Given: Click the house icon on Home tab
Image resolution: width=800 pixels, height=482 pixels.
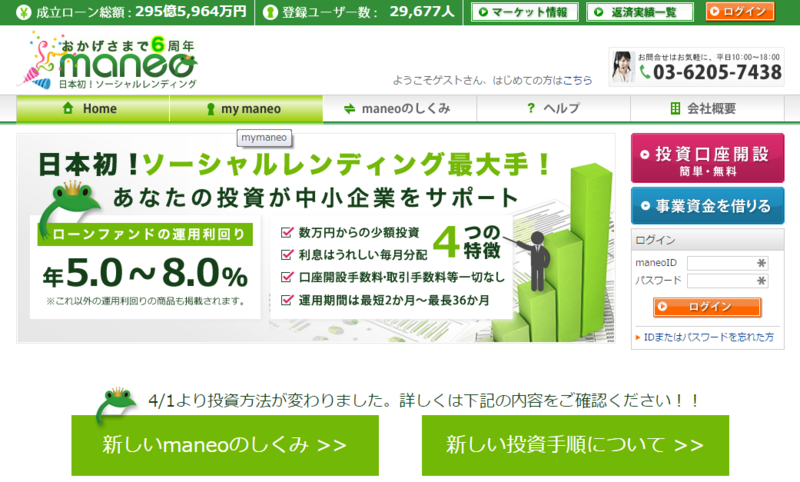Looking at the screenshot, I should pyautogui.click(x=68, y=108).
